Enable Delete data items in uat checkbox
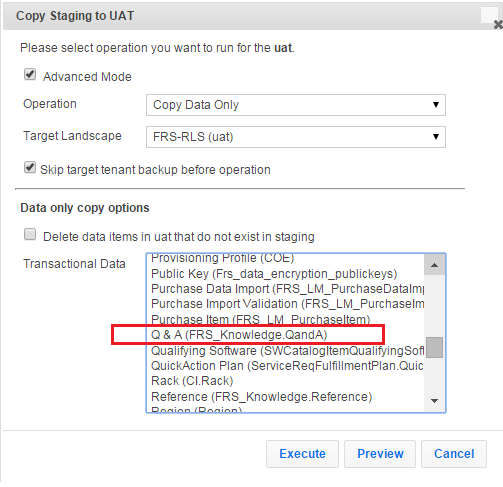 point(30,234)
